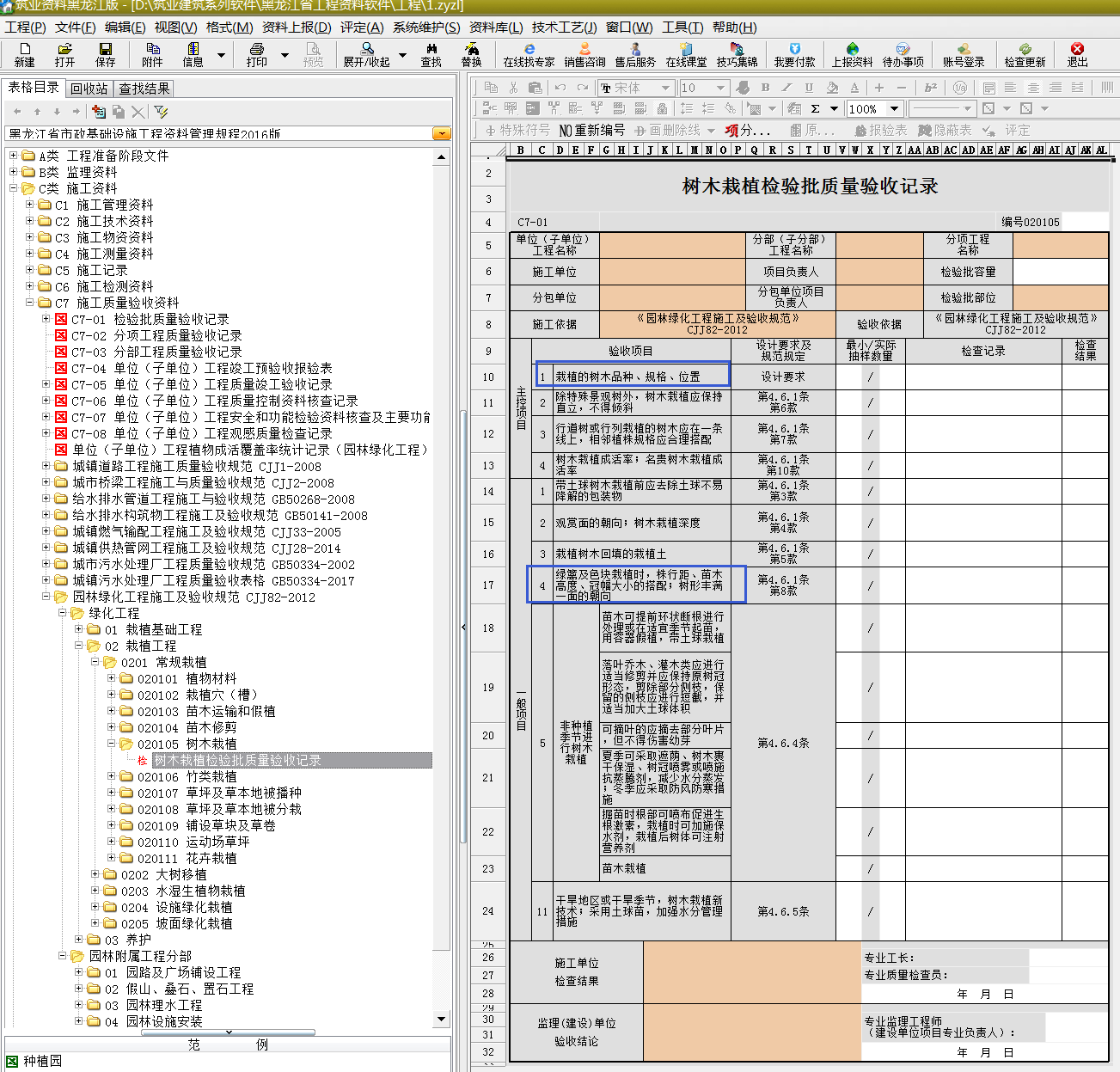Open 售后服务 after-sales service
The width and height of the screenshot is (1120, 1072).
pyautogui.click(x=635, y=55)
